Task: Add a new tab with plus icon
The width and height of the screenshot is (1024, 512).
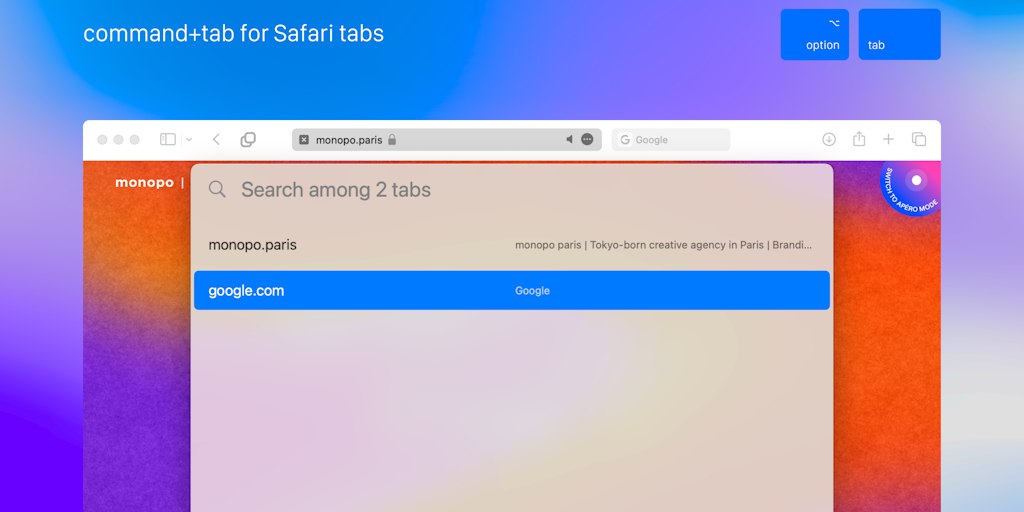Action: click(x=888, y=139)
